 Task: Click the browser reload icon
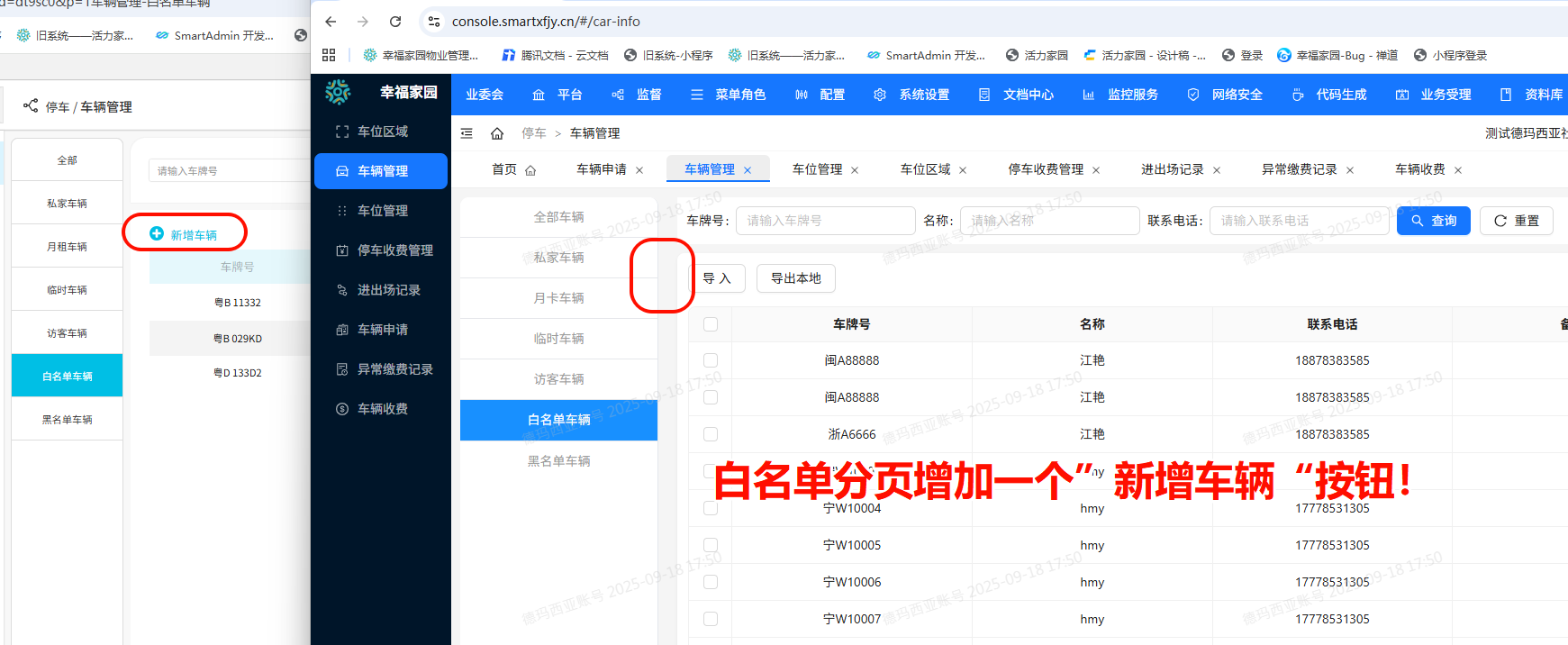pos(395,22)
